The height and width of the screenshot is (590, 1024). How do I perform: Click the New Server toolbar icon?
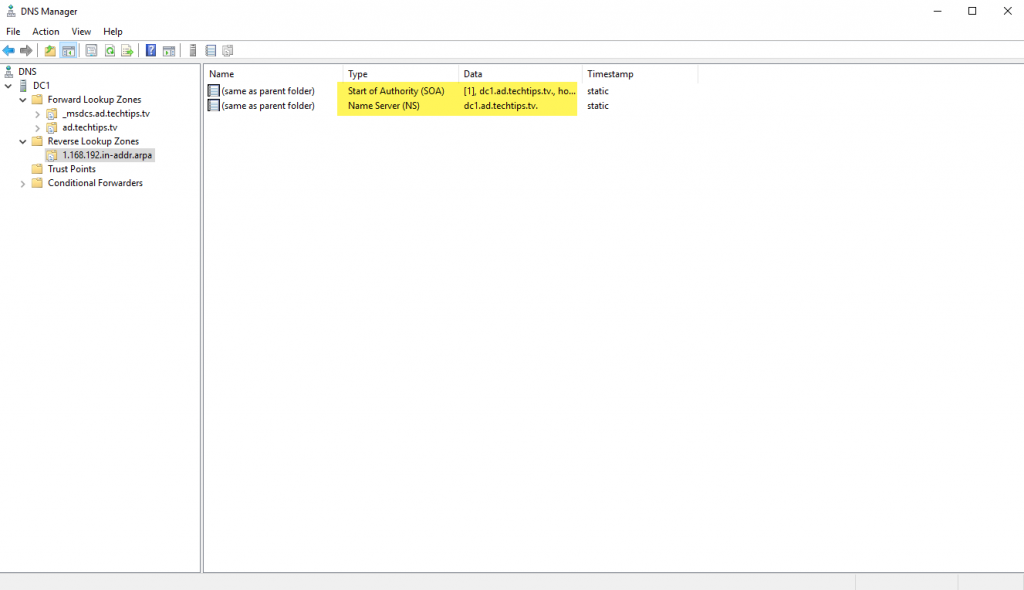coord(193,50)
